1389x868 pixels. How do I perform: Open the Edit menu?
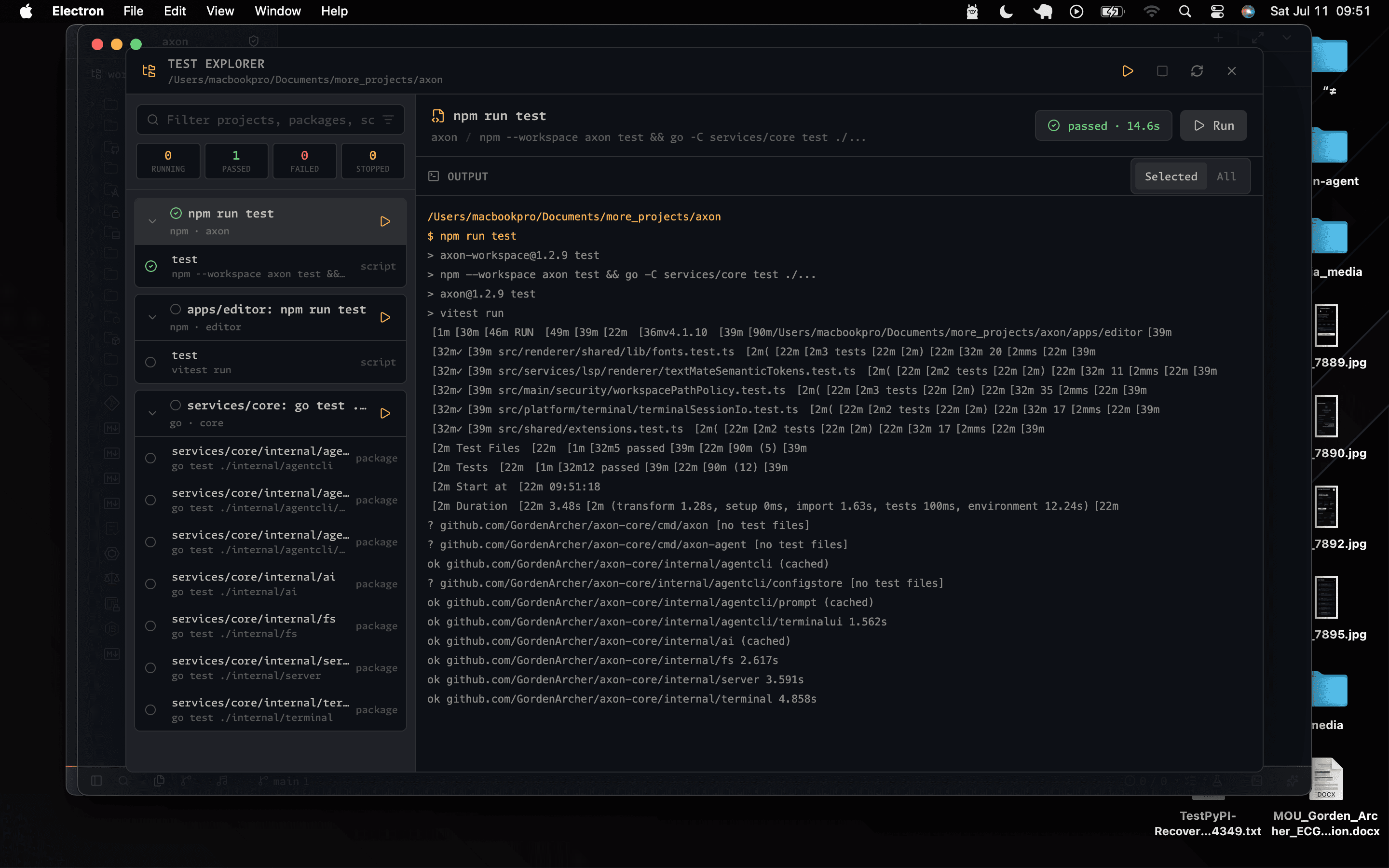pos(175,12)
